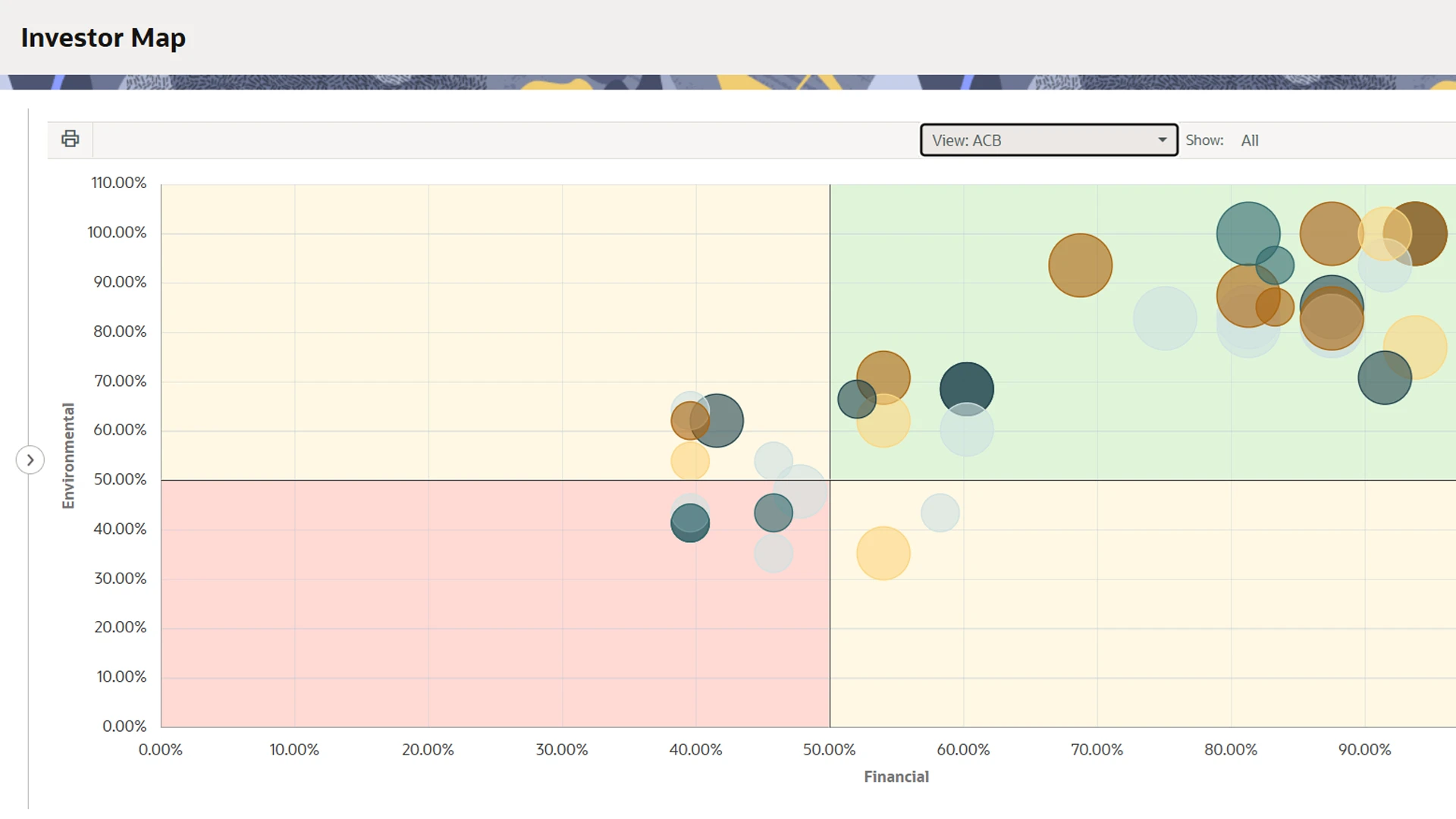Image resolution: width=1456 pixels, height=819 pixels.
Task: Click pale gray bubble in lower-right quadrant
Action: (x=940, y=513)
